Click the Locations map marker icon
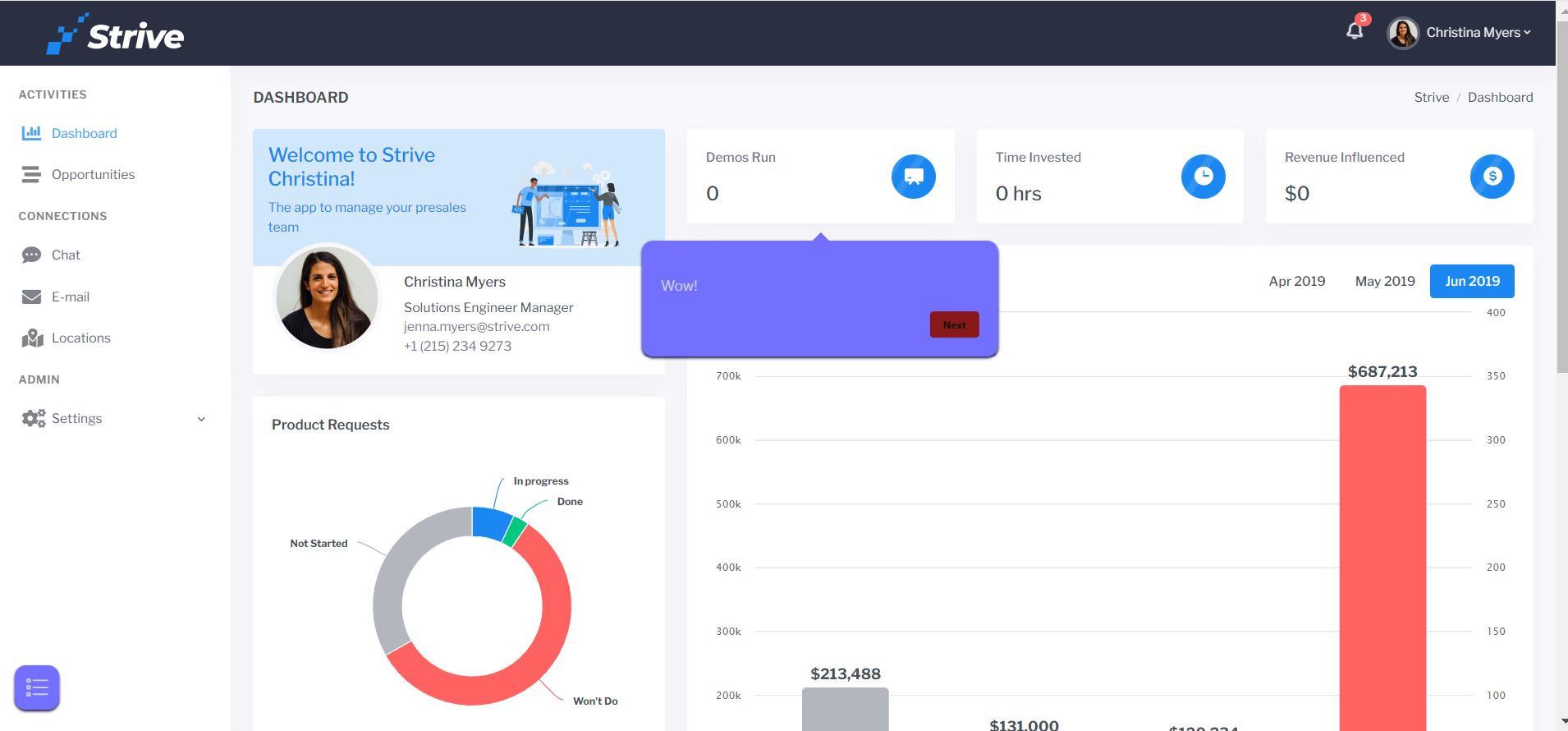 click(32, 338)
